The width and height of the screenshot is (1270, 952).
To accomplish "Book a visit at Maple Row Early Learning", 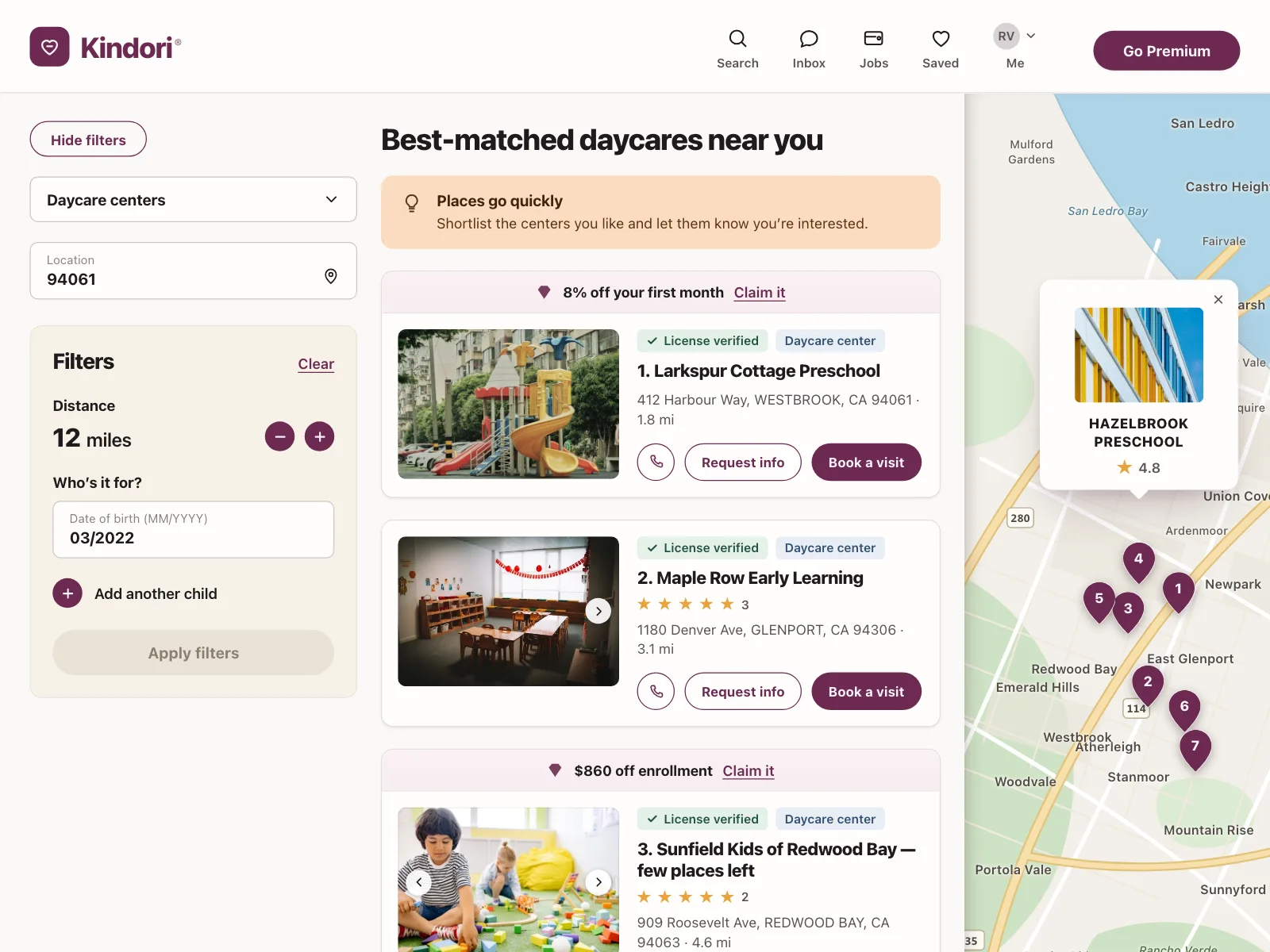I will coord(866,692).
